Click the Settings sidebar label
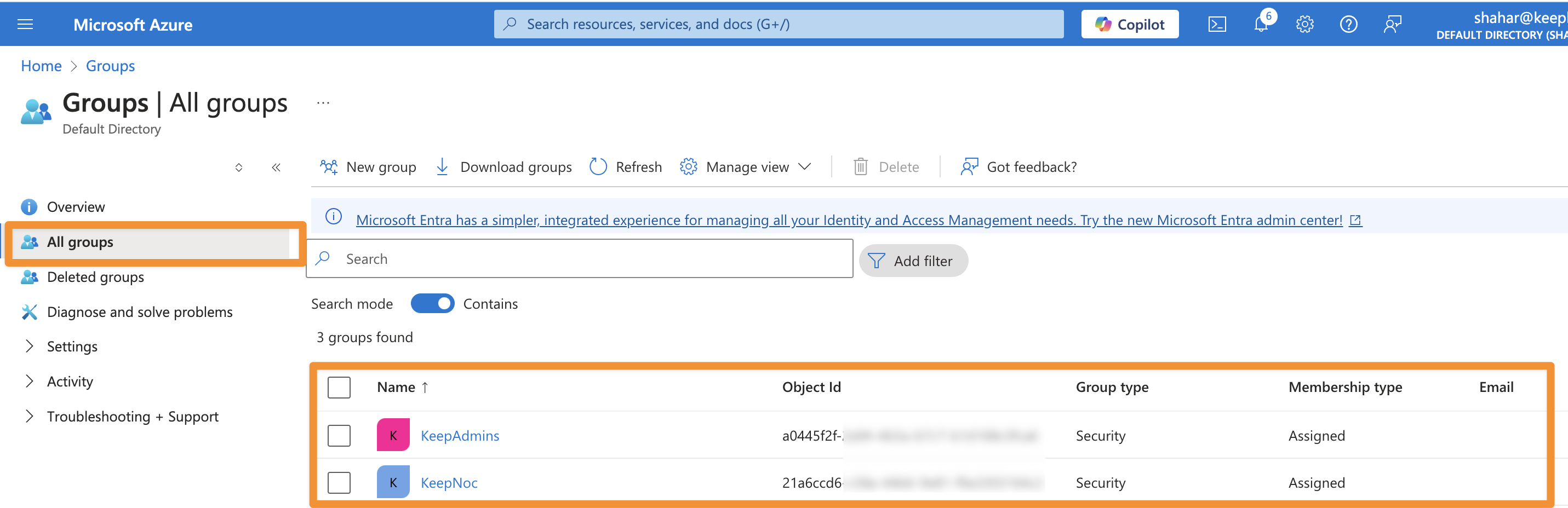 point(72,347)
